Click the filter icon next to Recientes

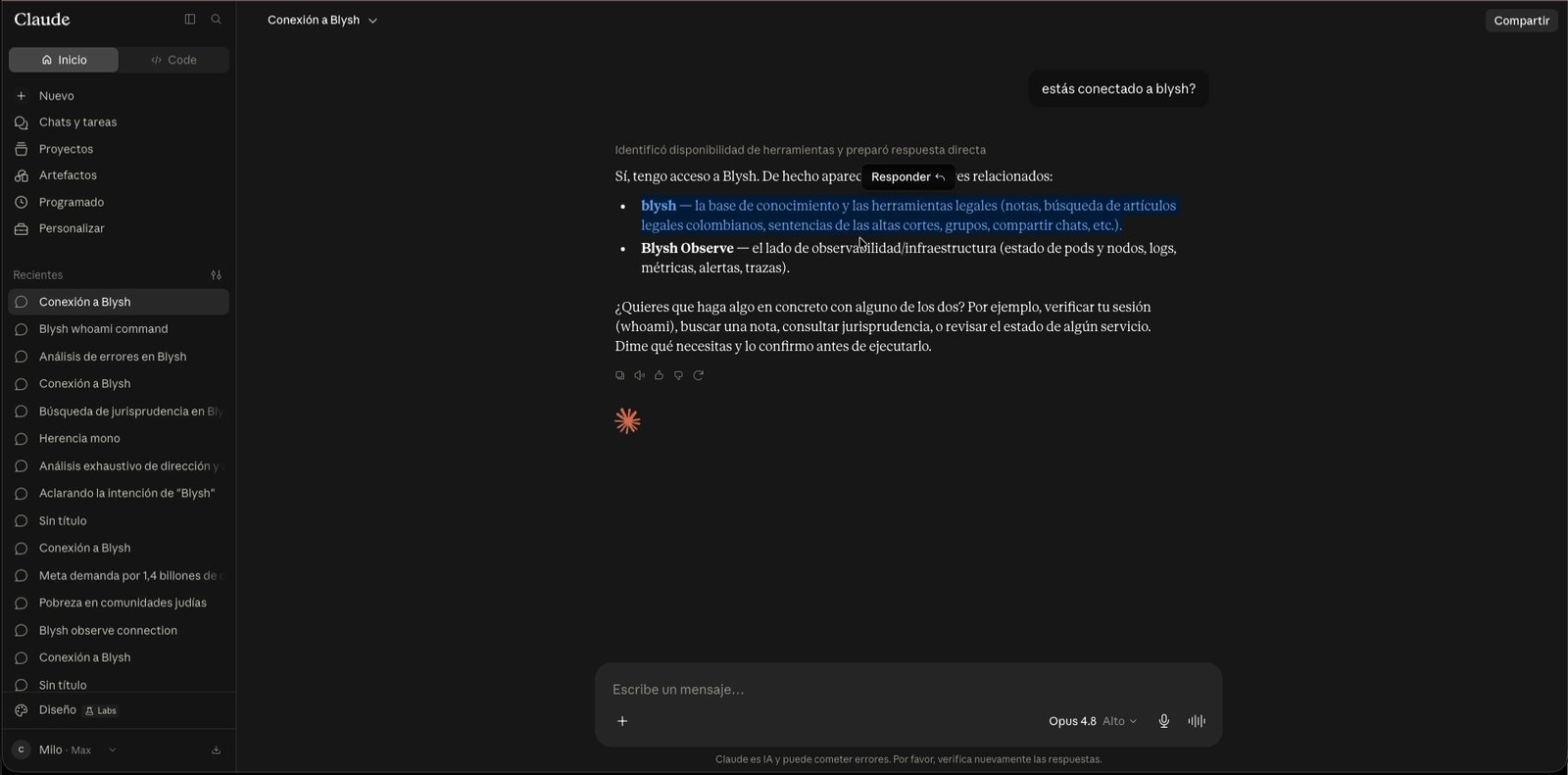point(217,275)
